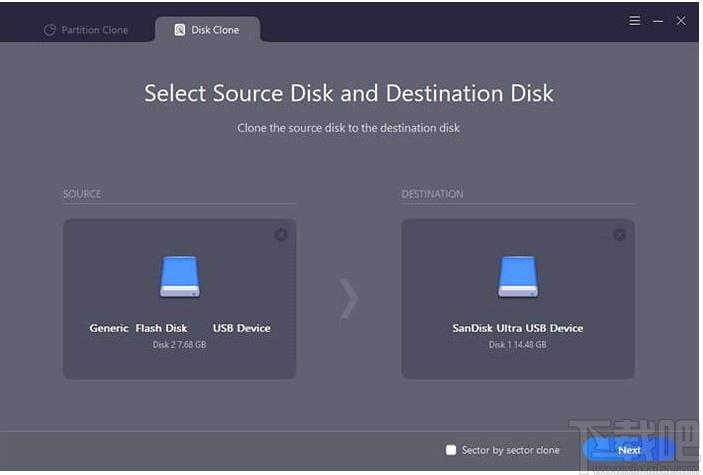Click the Sector by sector clone label
The width and height of the screenshot is (703, 475).
(x=511, y=450)
